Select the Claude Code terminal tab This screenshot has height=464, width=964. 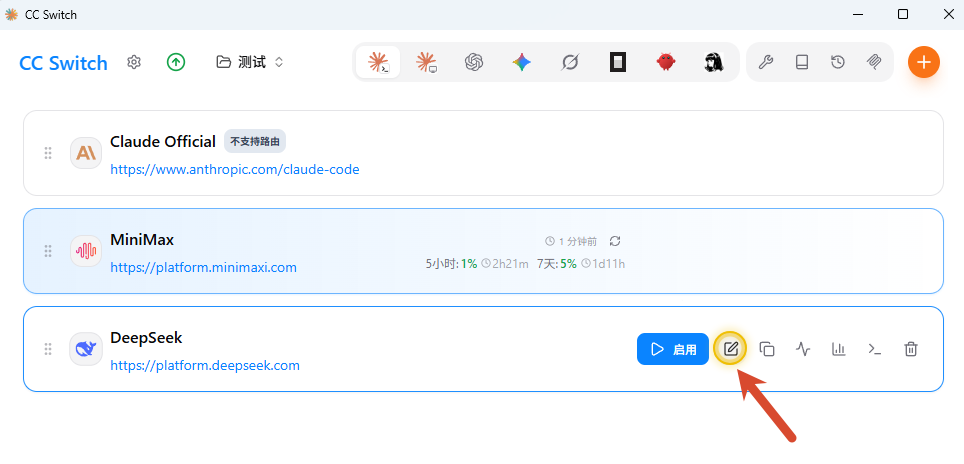[377, 62]
